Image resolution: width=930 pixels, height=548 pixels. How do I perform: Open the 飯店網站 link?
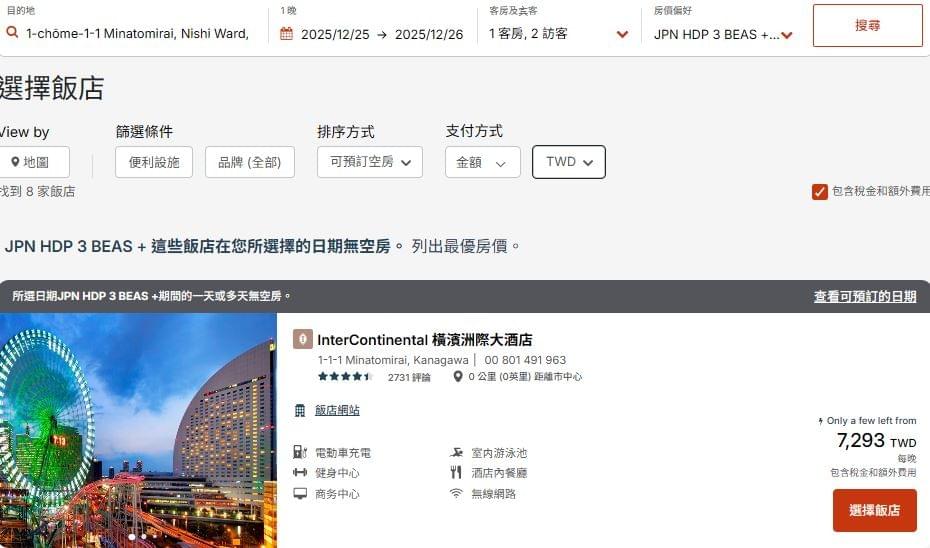point(337,410)
